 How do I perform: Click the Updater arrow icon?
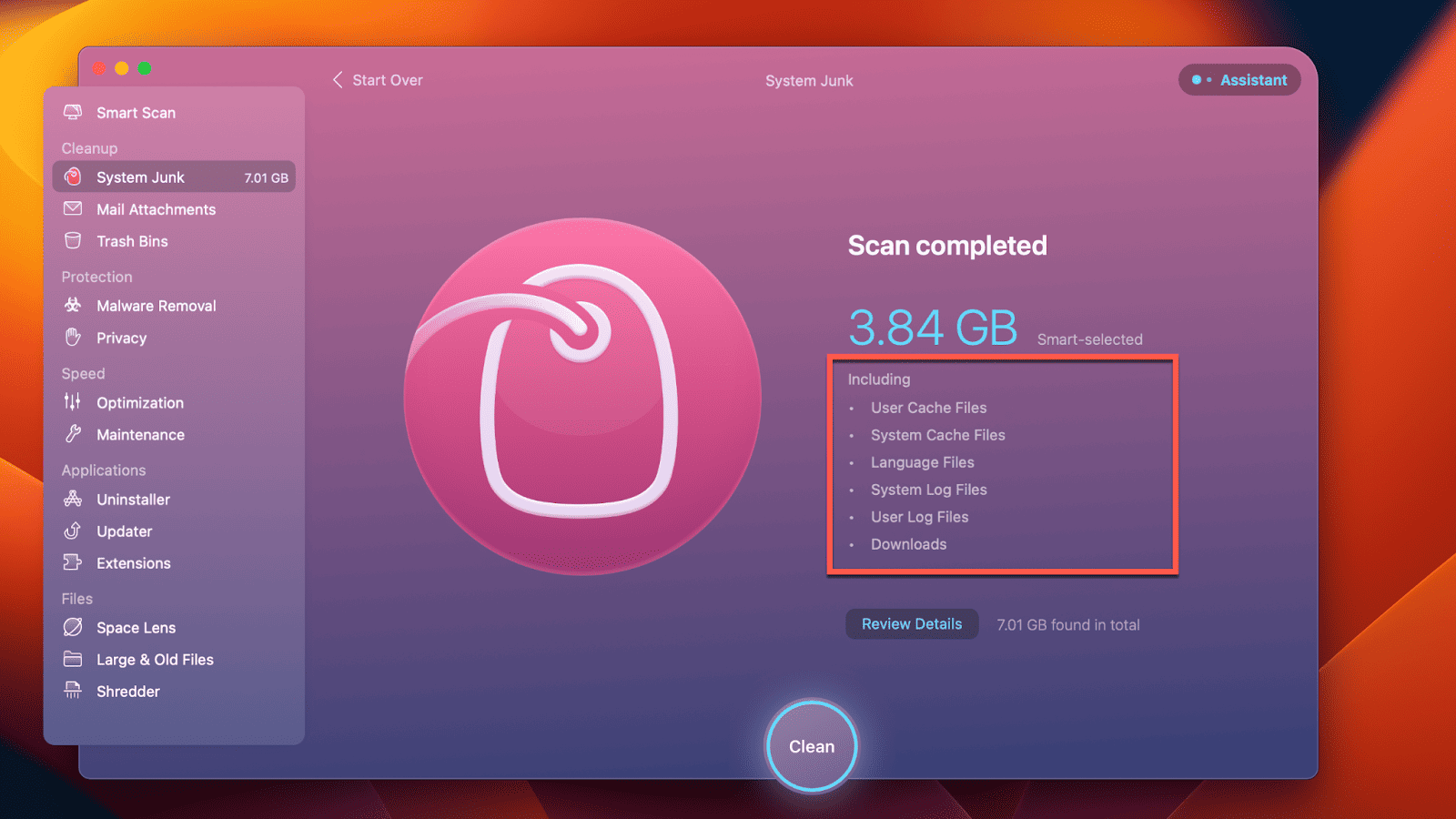tap(73, 531)
